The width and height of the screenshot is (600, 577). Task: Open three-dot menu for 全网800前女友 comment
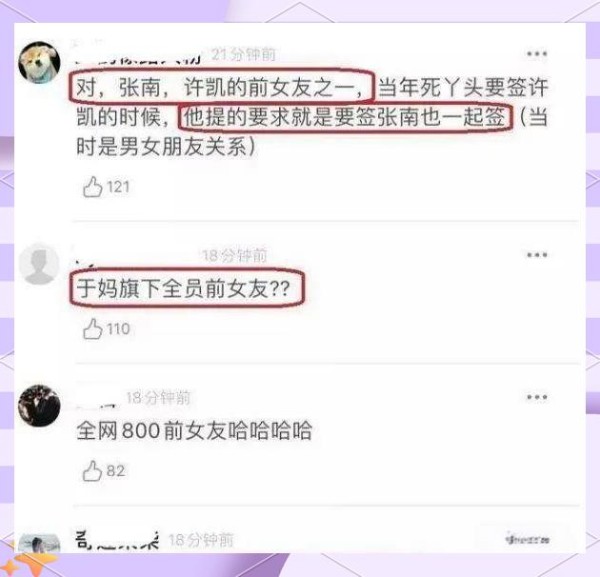[x=537, y=397]
